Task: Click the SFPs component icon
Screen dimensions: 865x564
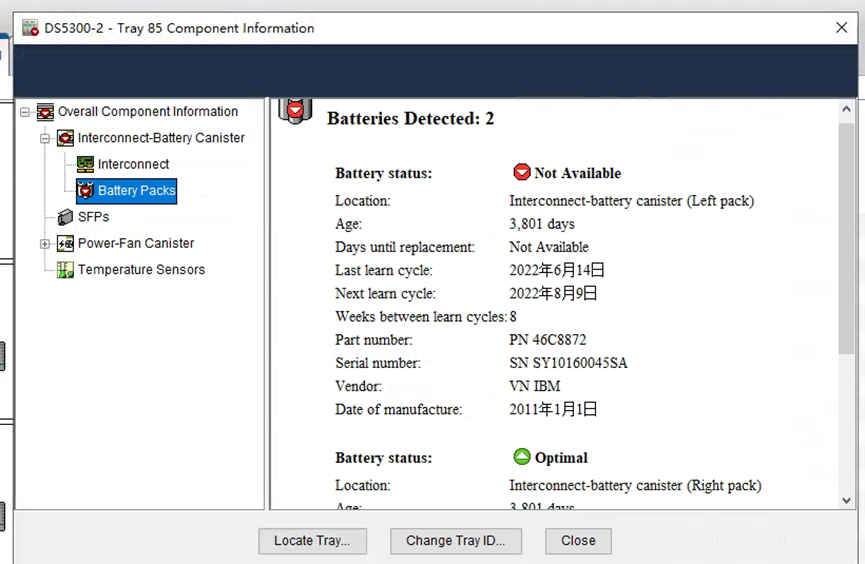Action: pyautogui.click(x=65, y=217)
